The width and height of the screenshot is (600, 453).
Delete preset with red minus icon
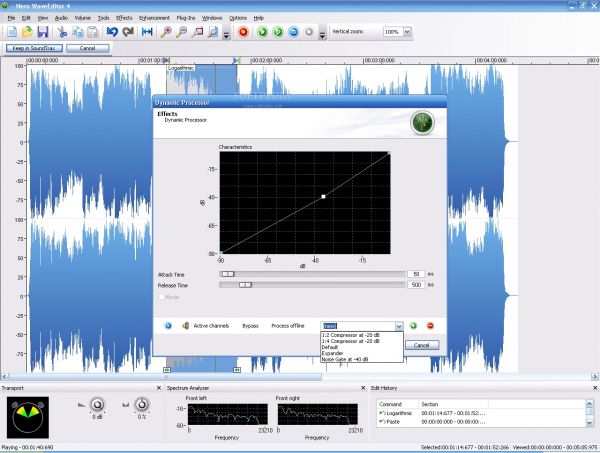point(430,326)
